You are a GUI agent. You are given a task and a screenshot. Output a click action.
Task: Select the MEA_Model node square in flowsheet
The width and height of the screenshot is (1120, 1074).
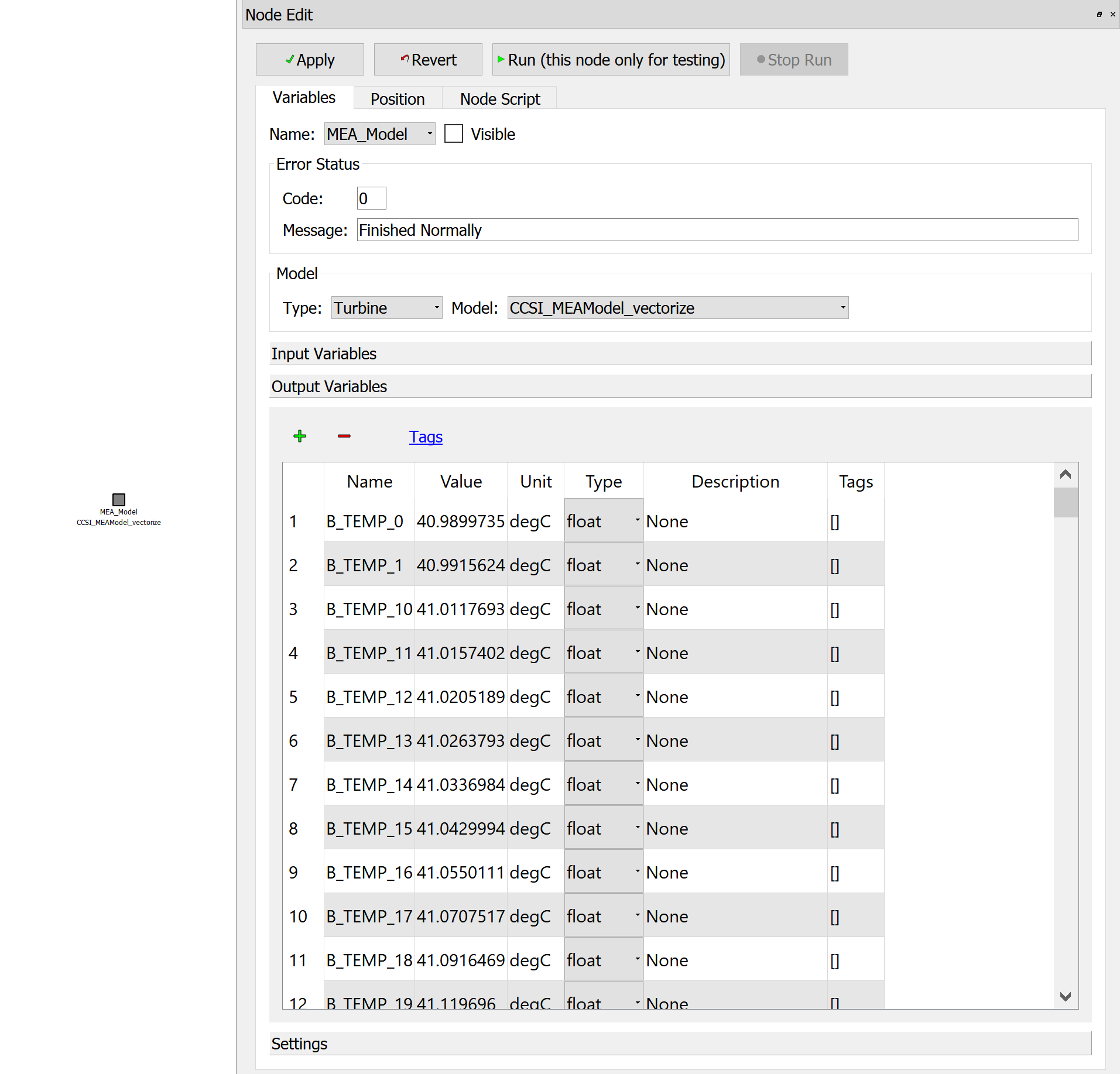click(119, 499)
